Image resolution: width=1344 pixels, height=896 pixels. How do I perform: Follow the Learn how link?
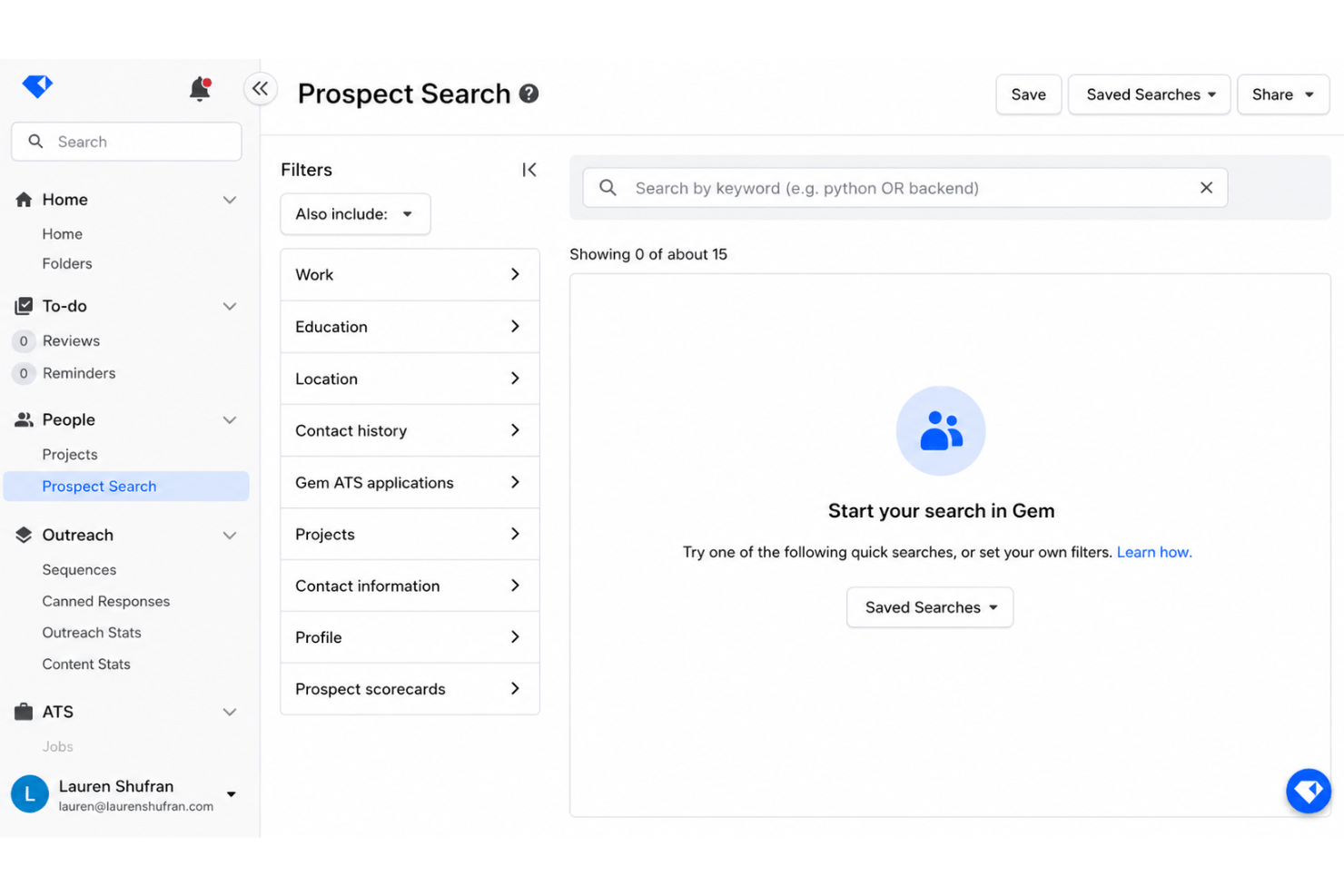(x=1154, y=552)
